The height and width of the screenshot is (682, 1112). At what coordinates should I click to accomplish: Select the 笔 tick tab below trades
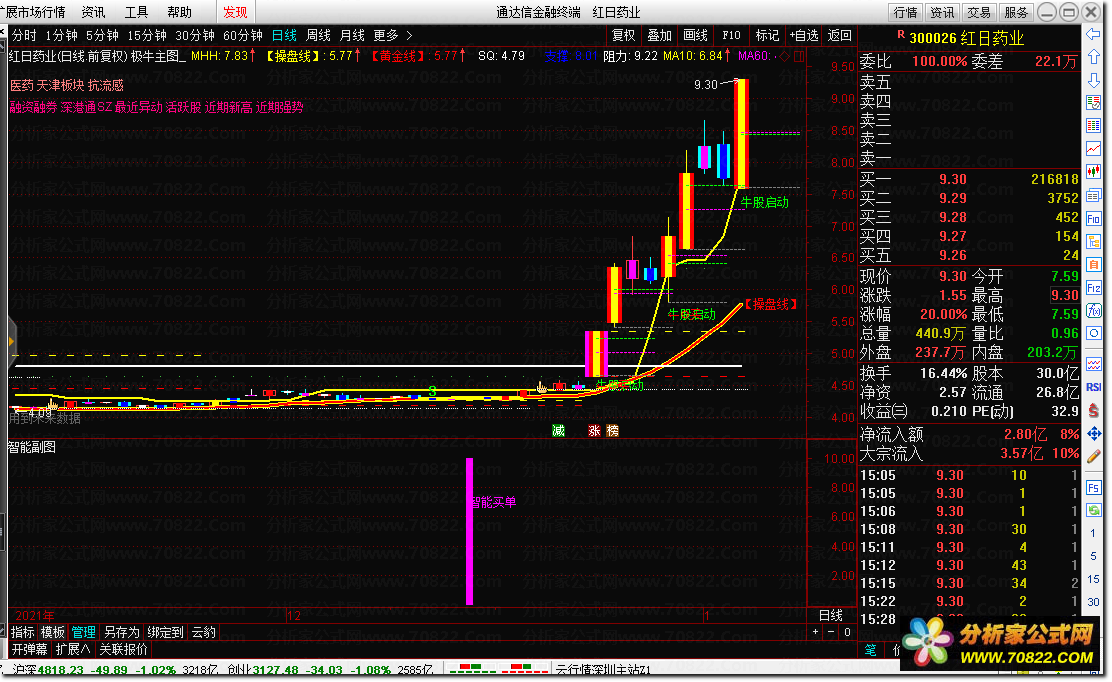click(871, 649)
